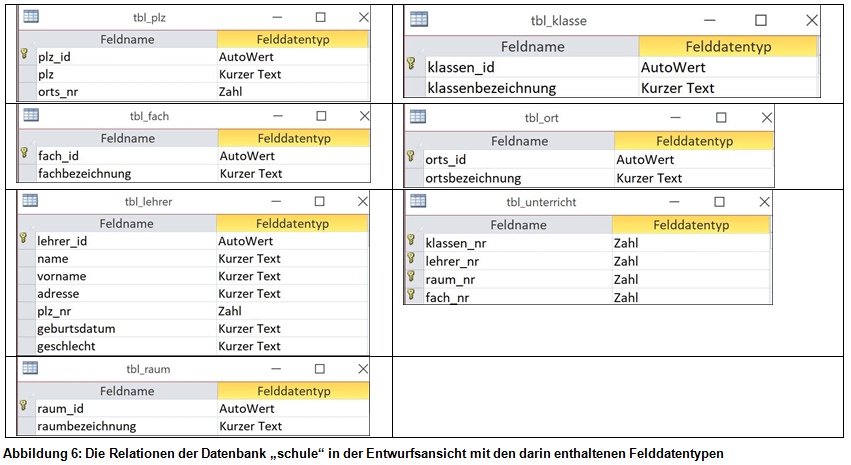Click the primary key icon beside plz_id
Viewport: 851px width, 465px height.
[24, 57]
